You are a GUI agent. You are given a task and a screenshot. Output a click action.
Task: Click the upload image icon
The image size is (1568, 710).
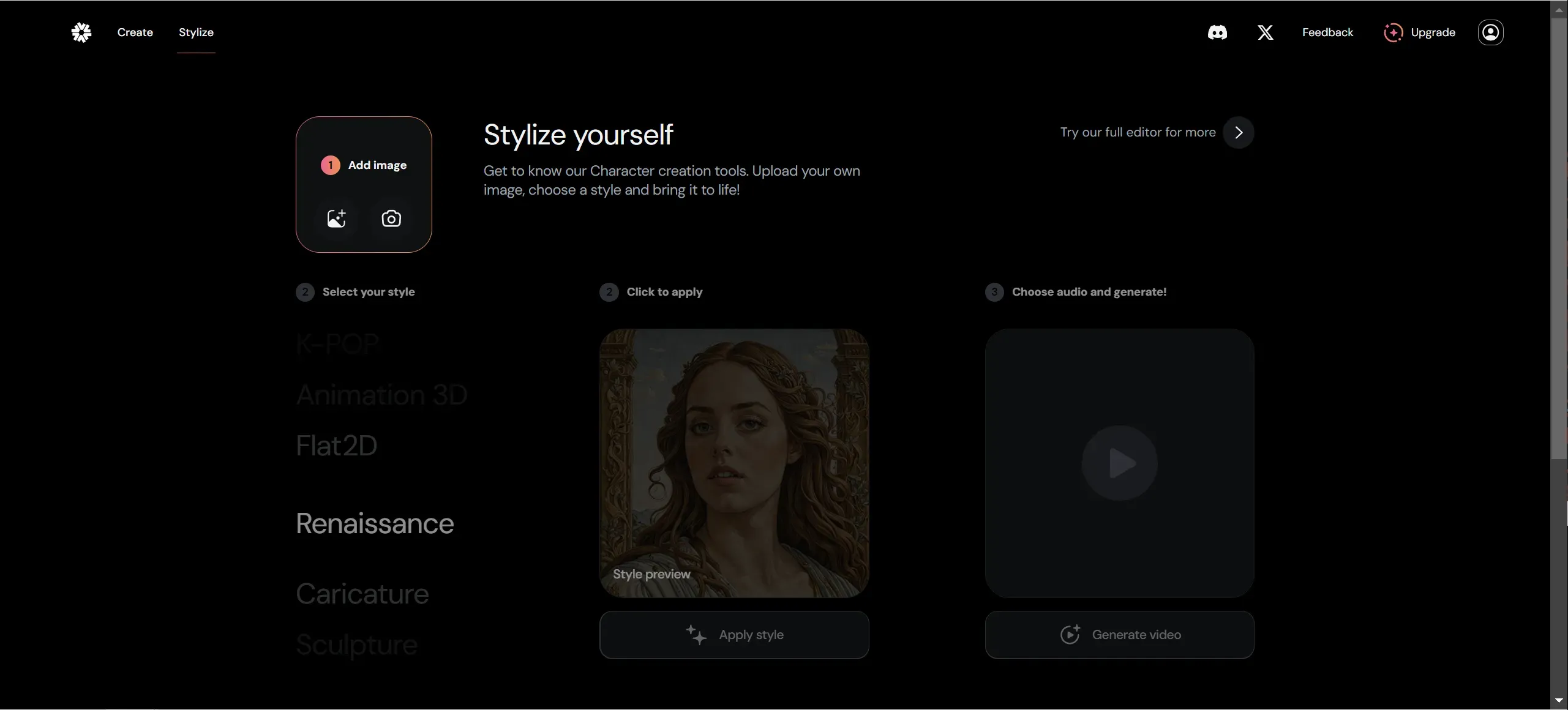(336, 219)
